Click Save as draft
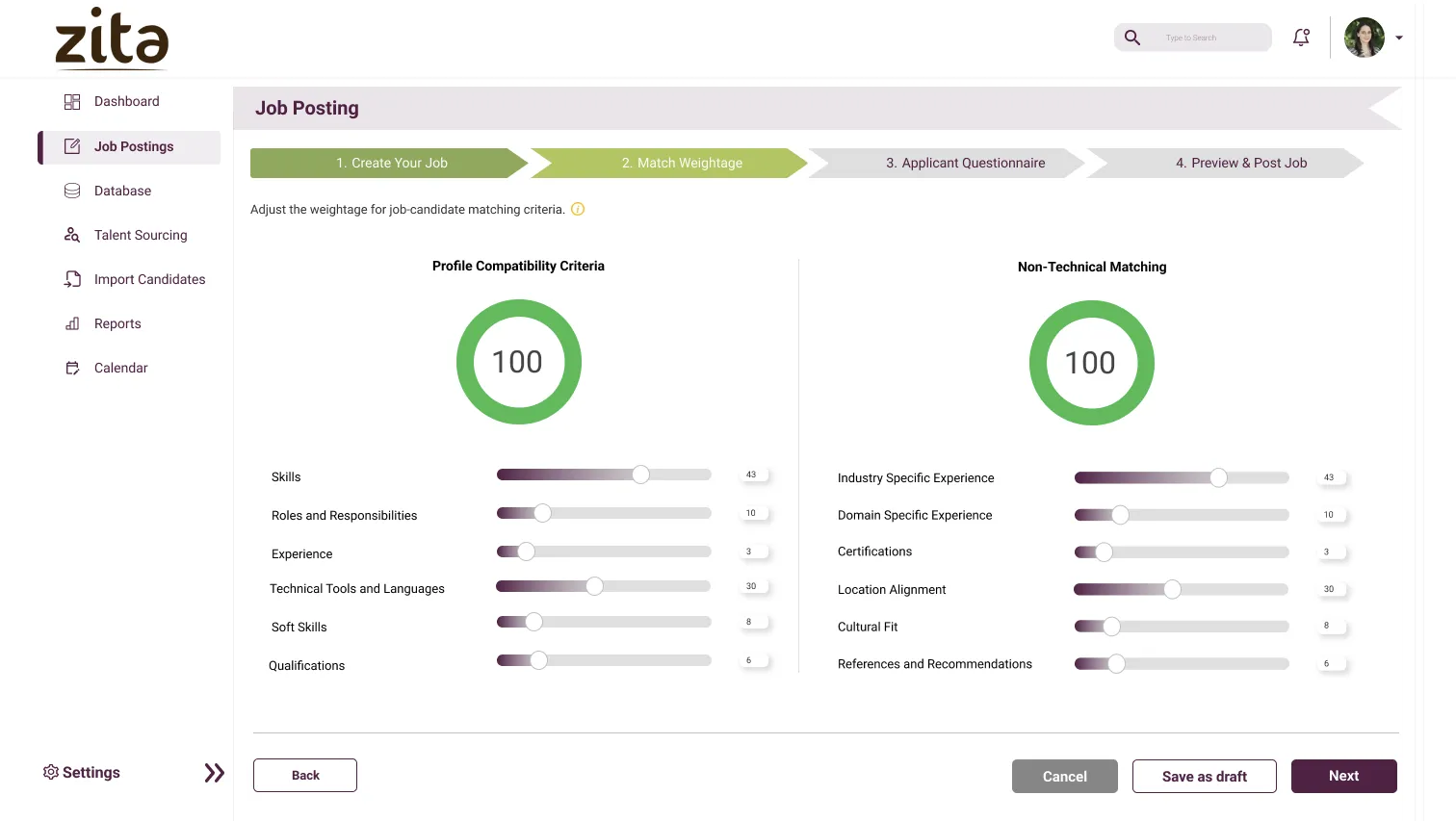The height and width of the screenshot is (821, 1456). point(1205,777)
